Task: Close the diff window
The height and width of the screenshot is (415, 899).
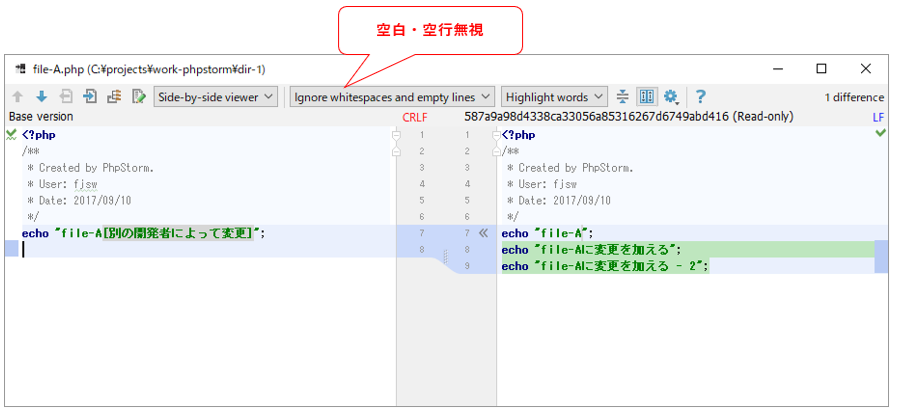Action: (866, 69)
